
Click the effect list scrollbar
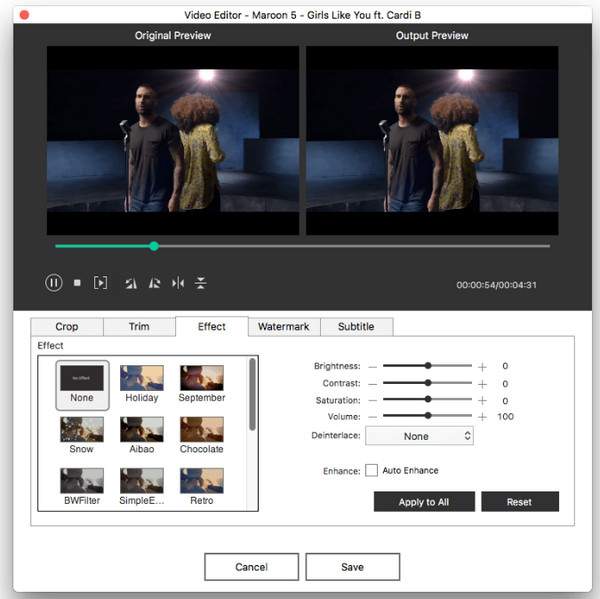click(x=252, y=395)
